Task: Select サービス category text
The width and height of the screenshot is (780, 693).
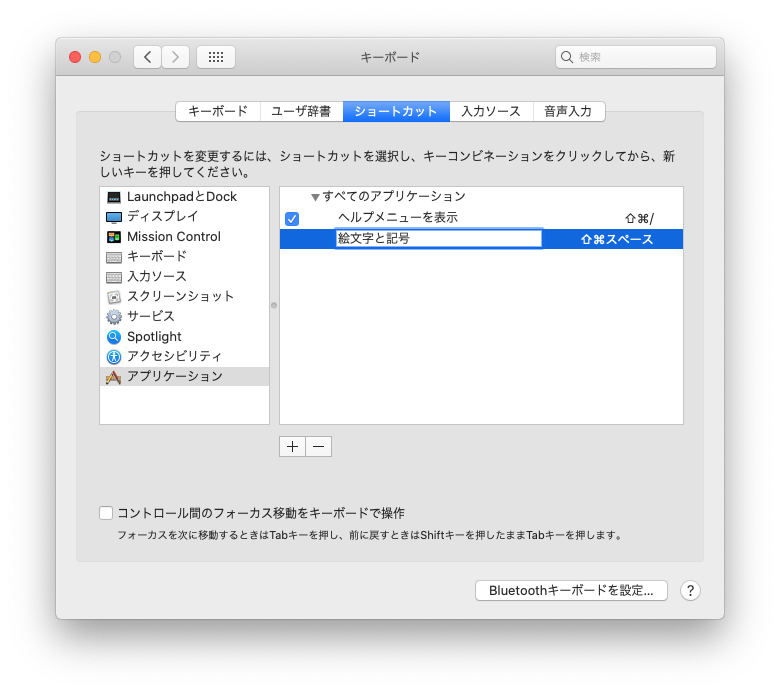Action: point(151,316)
